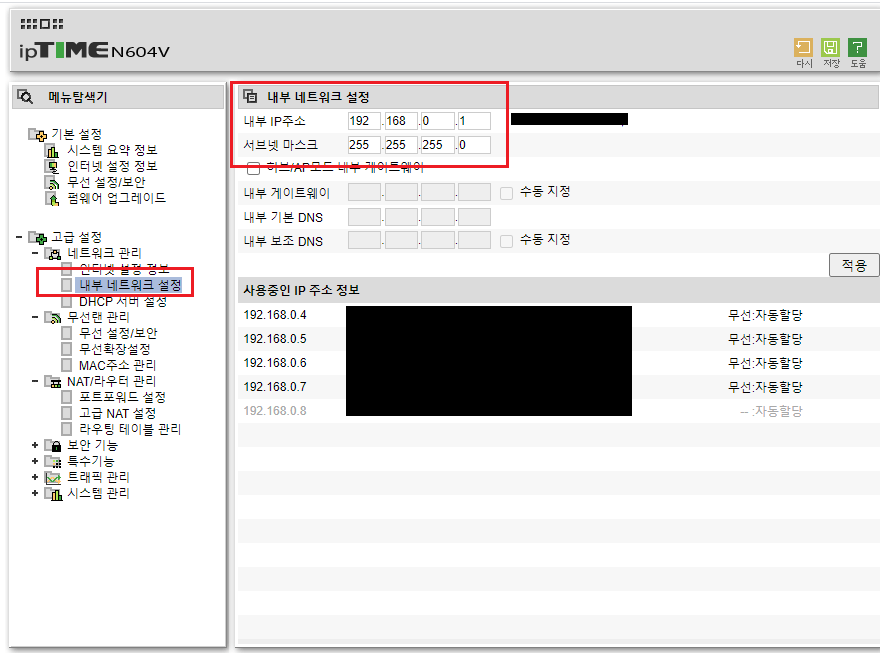Toggle 수동 지정 checkbox for 내부 게이트웨이
The image size is (880, 653).
(506, 193)
